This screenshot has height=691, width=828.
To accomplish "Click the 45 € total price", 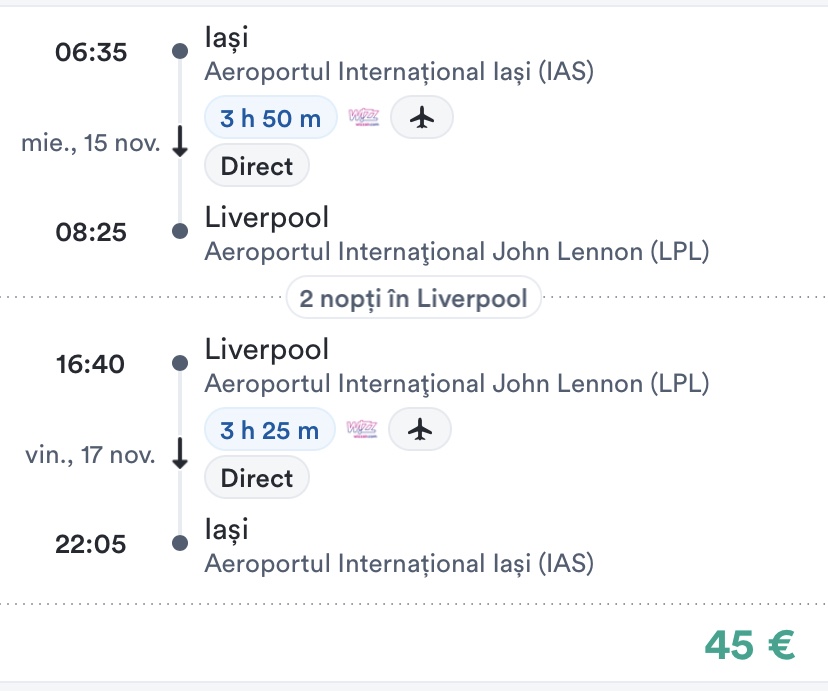I will click(749, 645).
